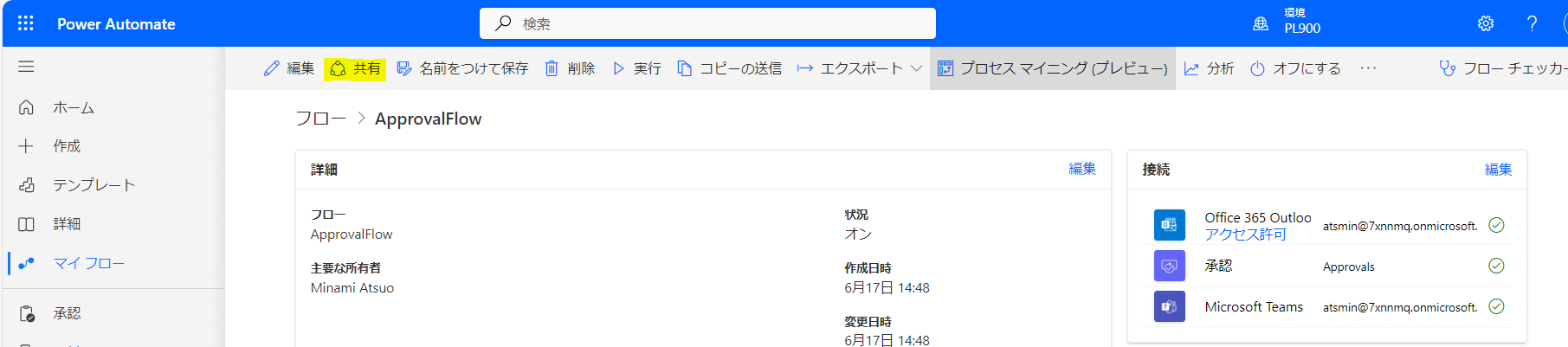Click the Export (エクスポート) button
Viewport: 1568px width, 347px height.
[x=850, y=68]
